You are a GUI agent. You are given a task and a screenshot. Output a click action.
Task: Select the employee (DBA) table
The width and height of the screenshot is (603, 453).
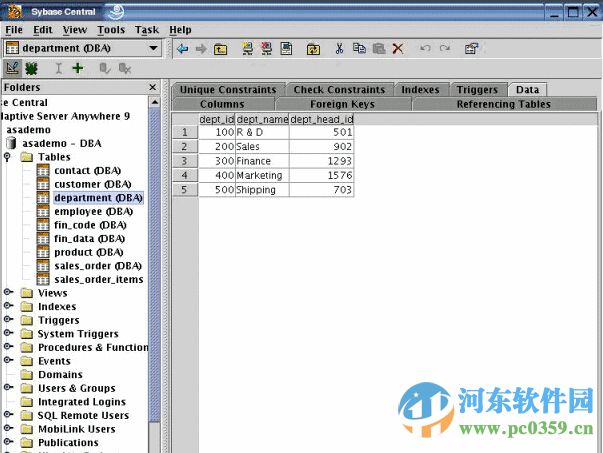tap(93, 212)
